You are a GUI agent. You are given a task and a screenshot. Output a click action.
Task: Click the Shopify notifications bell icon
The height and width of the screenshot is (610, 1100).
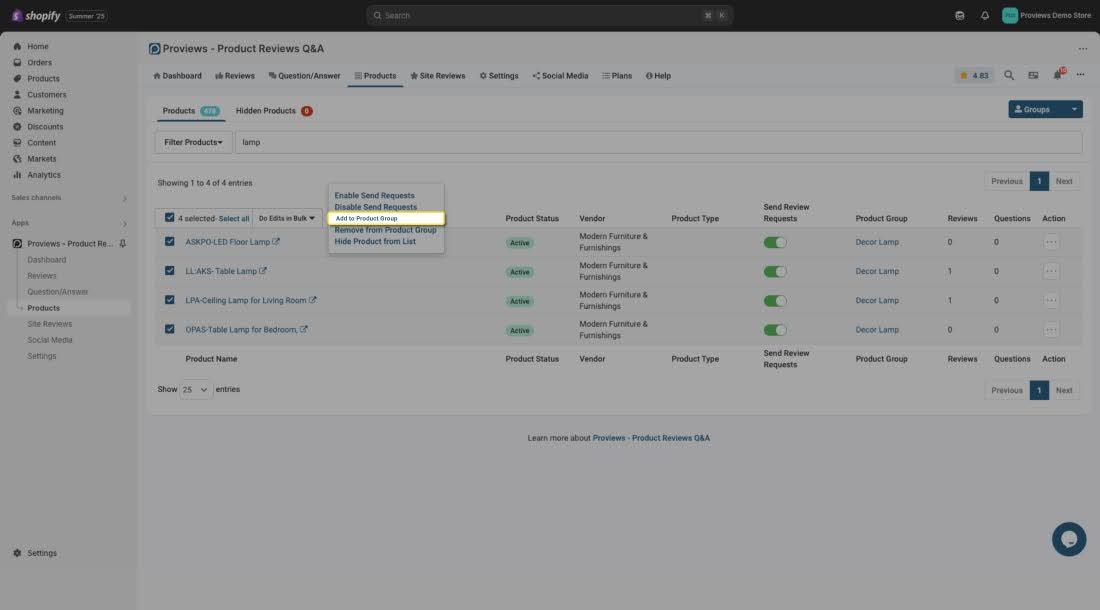pyautogui.click(x=985, y=16)
